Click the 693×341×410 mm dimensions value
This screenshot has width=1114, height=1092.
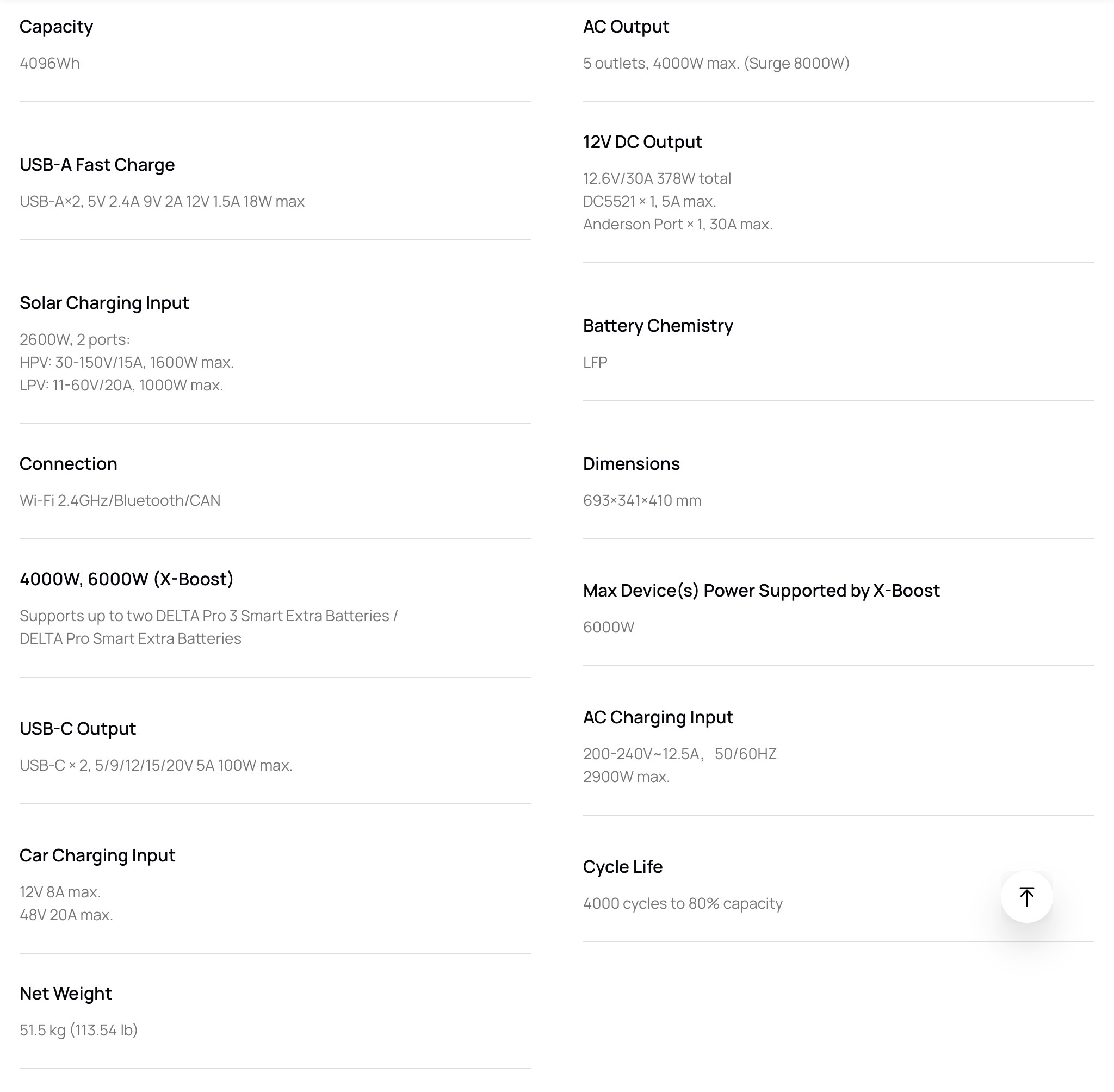click(642, 501)
